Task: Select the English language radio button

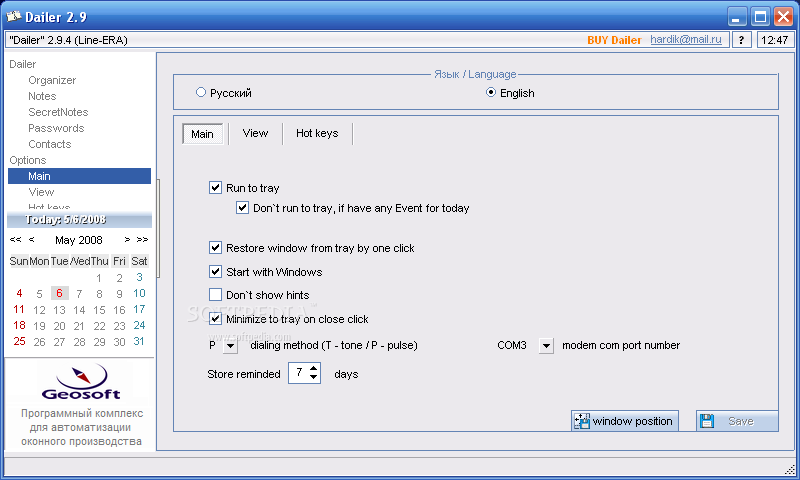Action: (x=491, y=92)
